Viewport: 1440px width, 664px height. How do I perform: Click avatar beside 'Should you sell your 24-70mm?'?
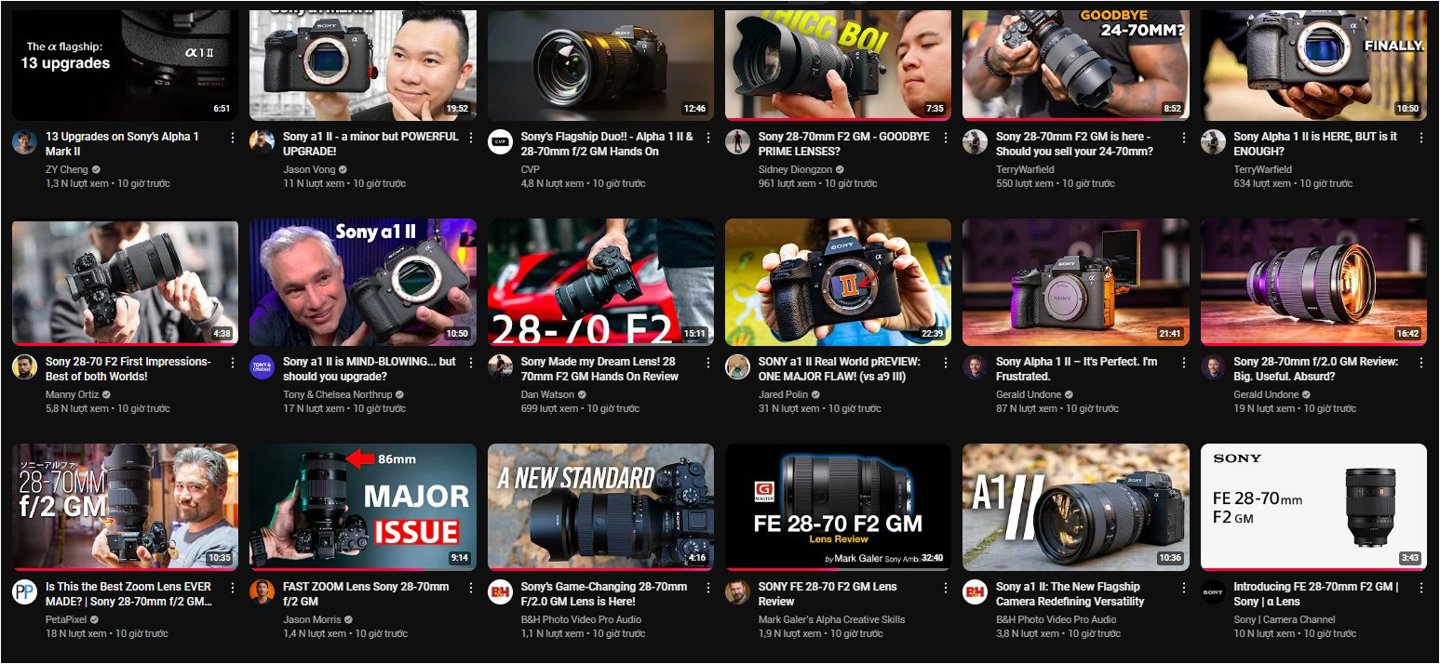click(x=975, y=141)
